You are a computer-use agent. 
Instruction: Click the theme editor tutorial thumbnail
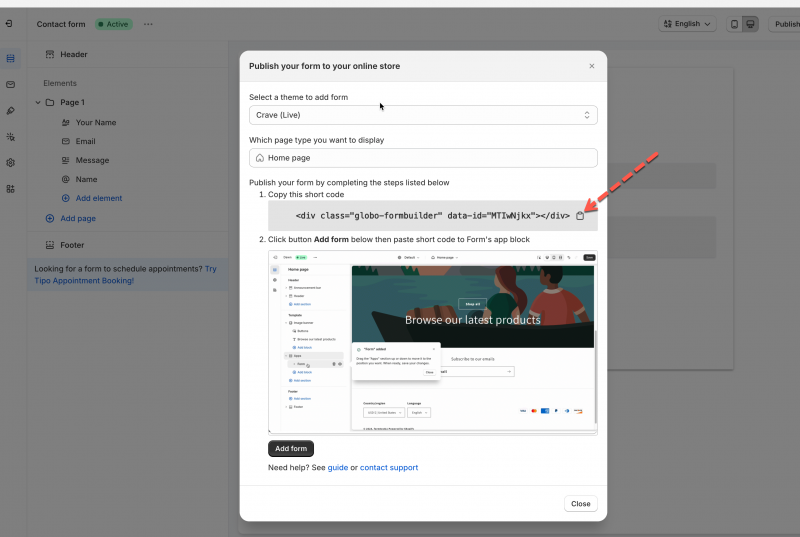(x=433, y=343)
